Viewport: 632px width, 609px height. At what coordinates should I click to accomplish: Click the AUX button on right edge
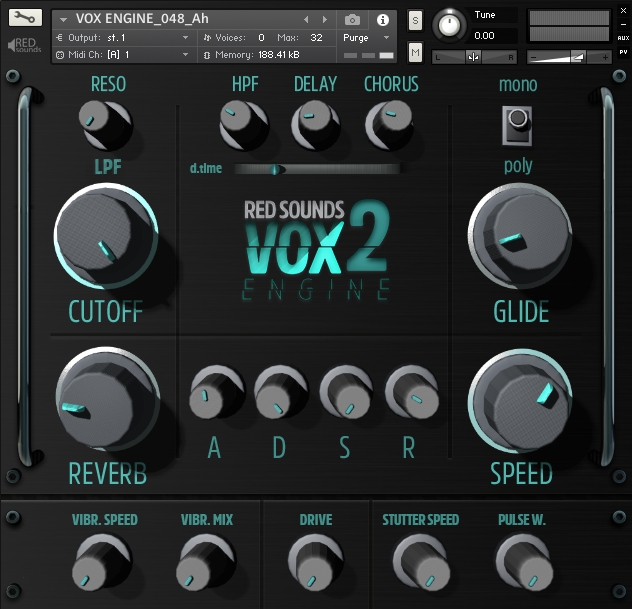(x=623, y=38)
